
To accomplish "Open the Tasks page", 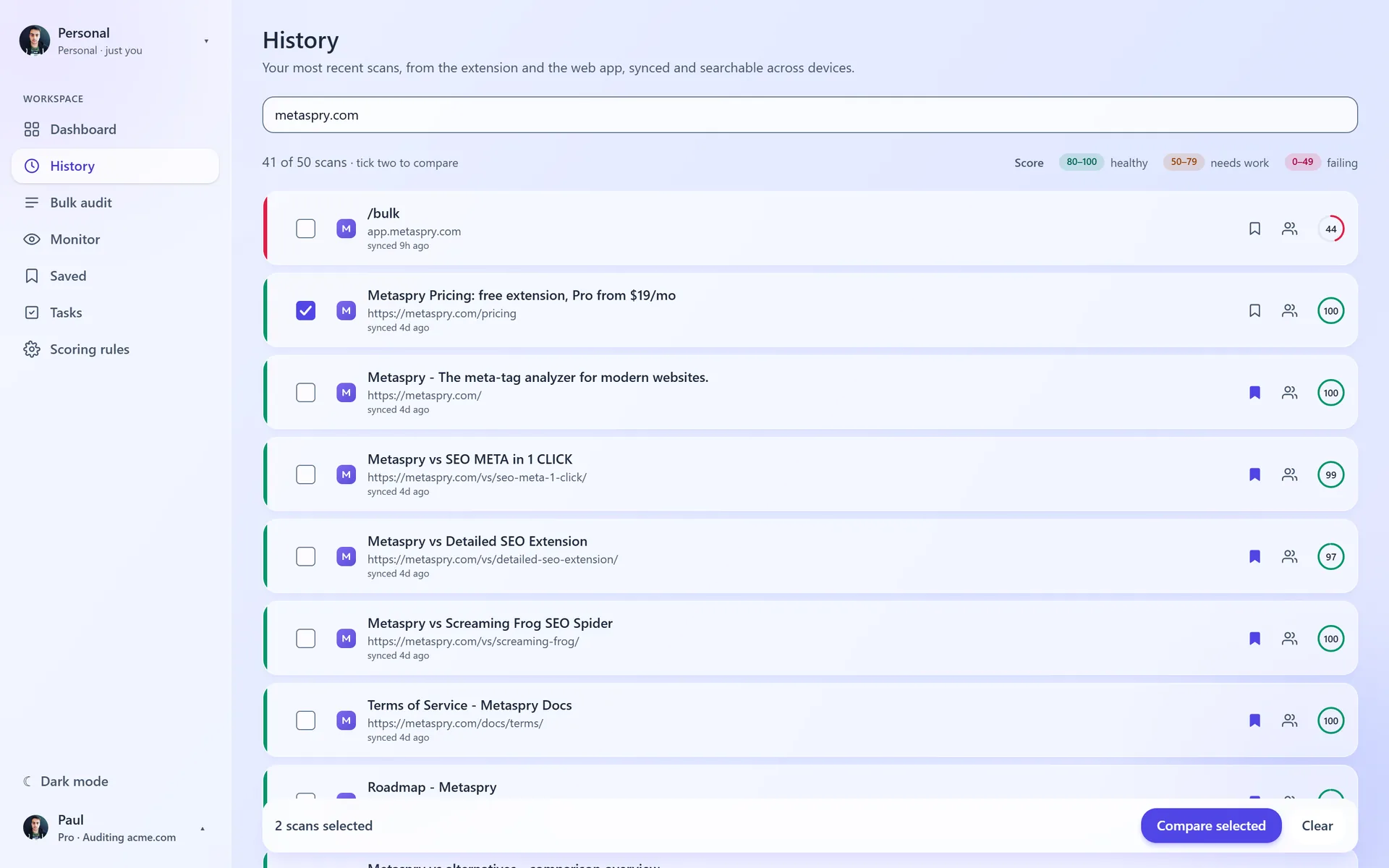I will click(115, 312).
